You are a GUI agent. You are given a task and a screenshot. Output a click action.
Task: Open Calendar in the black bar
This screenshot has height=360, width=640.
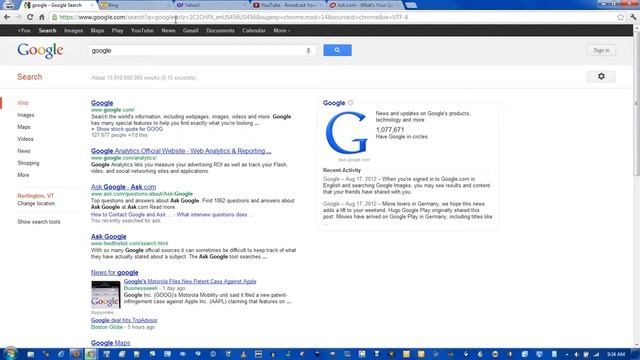pyautogui.click(x=253, y=31)
